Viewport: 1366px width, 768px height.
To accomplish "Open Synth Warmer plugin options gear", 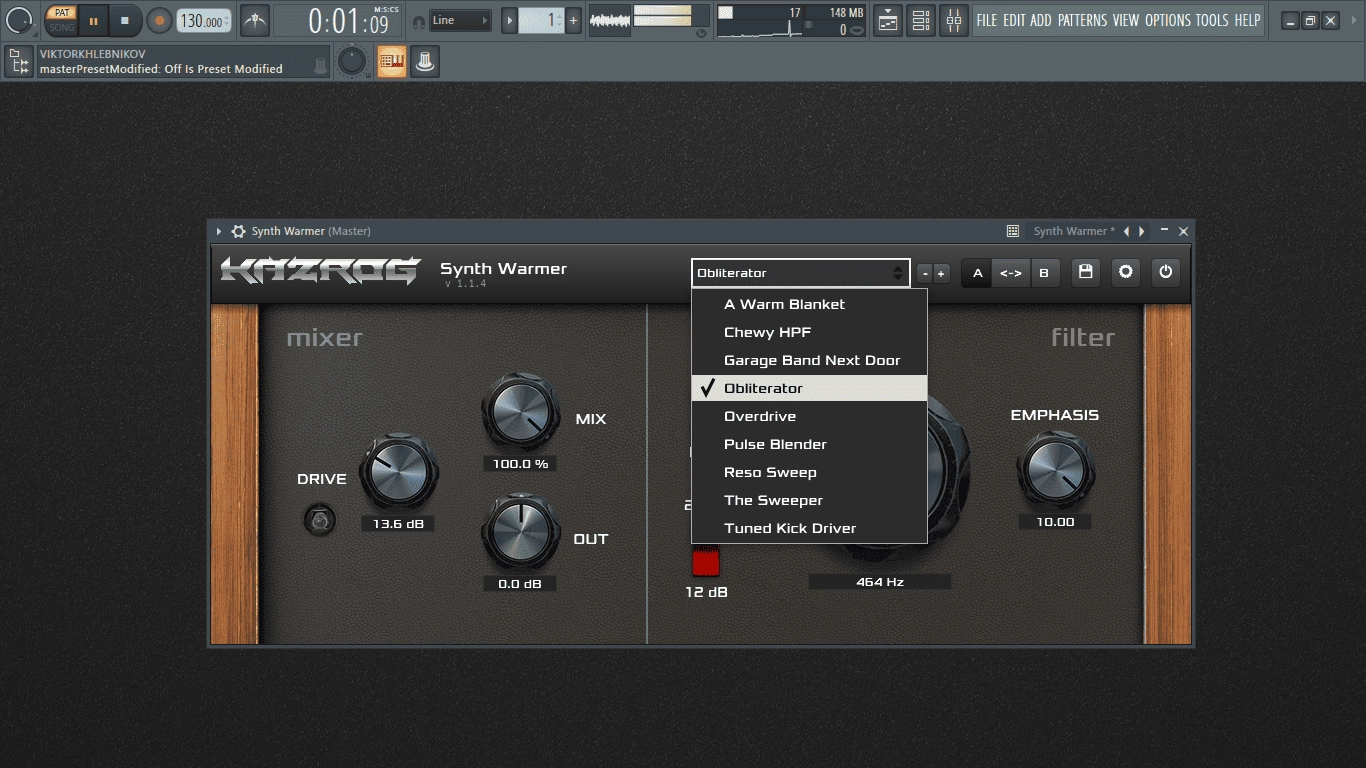I will click(238, 231).
